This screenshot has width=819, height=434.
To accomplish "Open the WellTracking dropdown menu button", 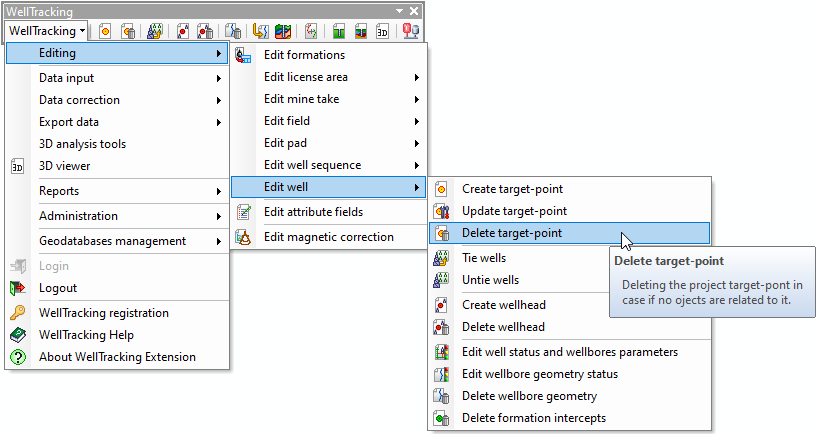I will coord(46,31).
